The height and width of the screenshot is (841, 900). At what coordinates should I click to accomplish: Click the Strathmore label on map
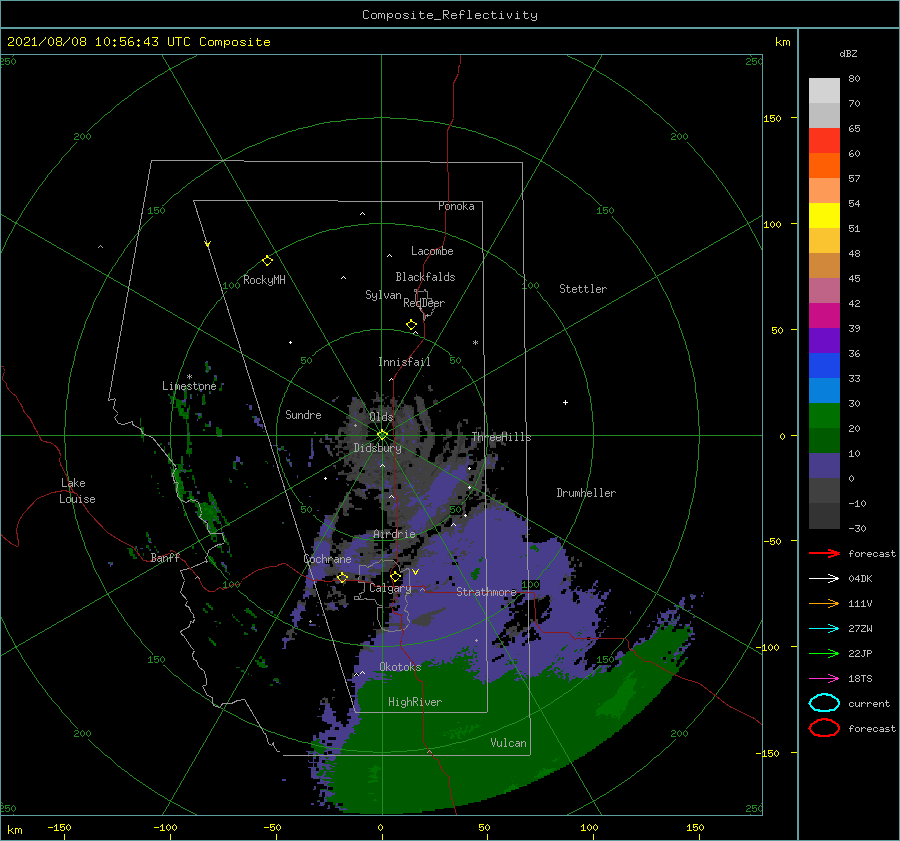coord(486,592)
